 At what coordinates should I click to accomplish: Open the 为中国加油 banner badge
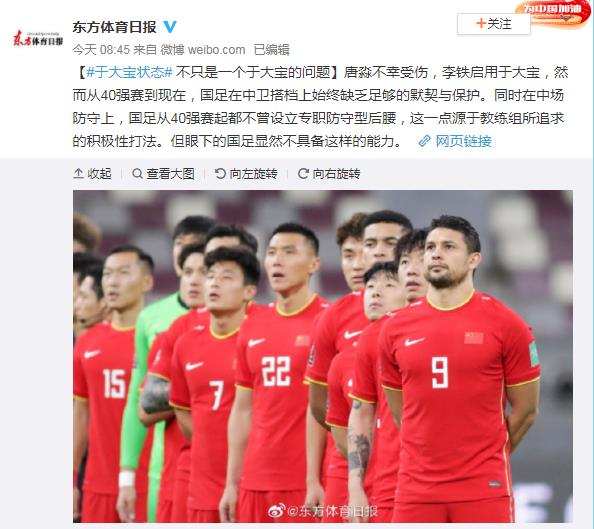553,13
